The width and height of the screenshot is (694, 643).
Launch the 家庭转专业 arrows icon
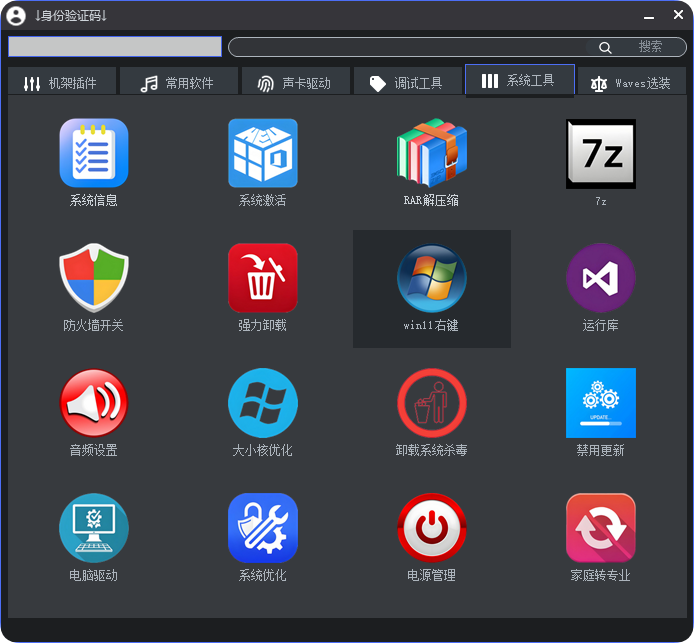pyautogui.click(x=601, y=528)
